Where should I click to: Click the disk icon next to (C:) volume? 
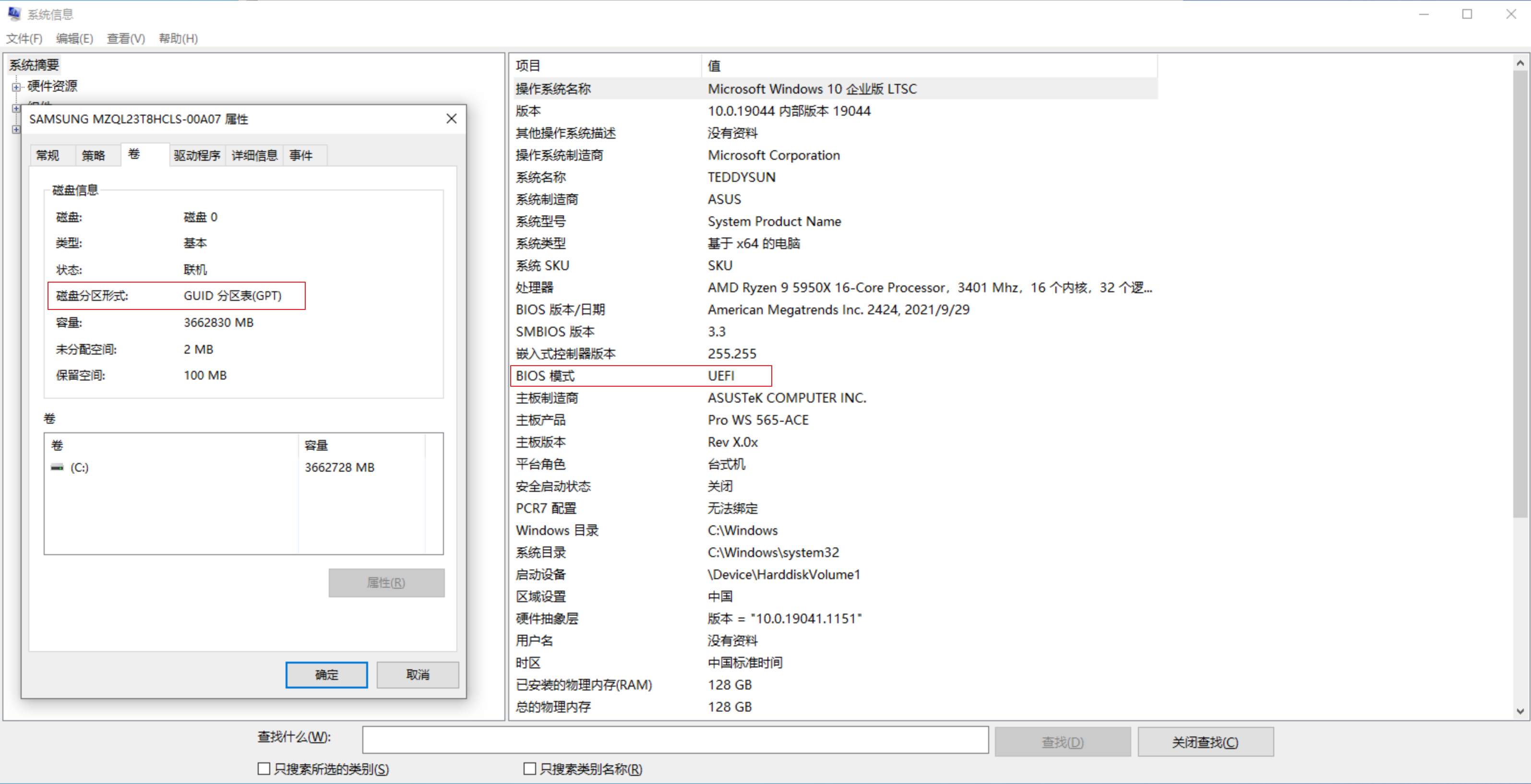(57, 467)
